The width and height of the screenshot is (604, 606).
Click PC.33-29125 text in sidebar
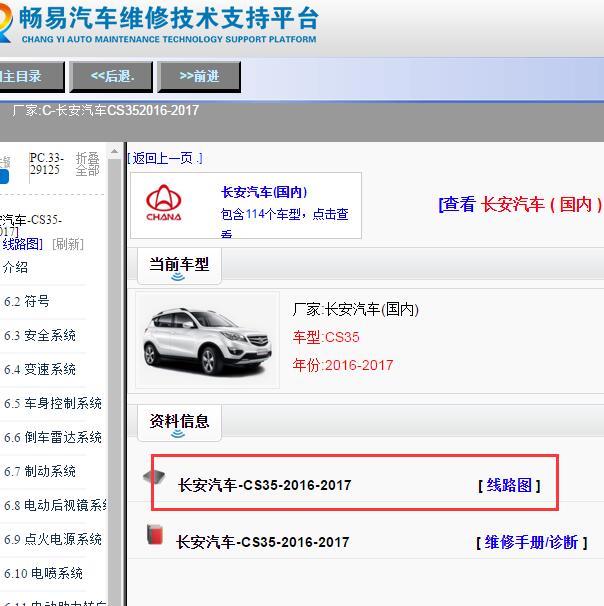click(46, 164)
